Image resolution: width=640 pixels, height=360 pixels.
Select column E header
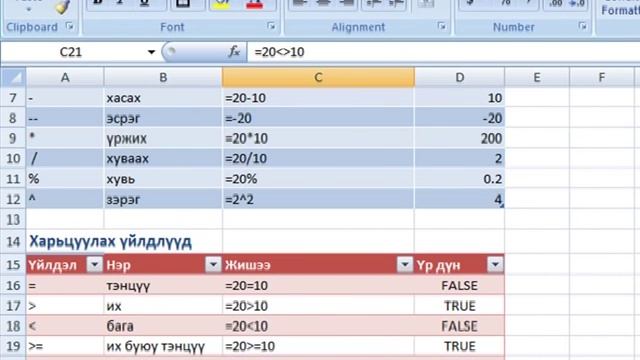click(537, 78)
